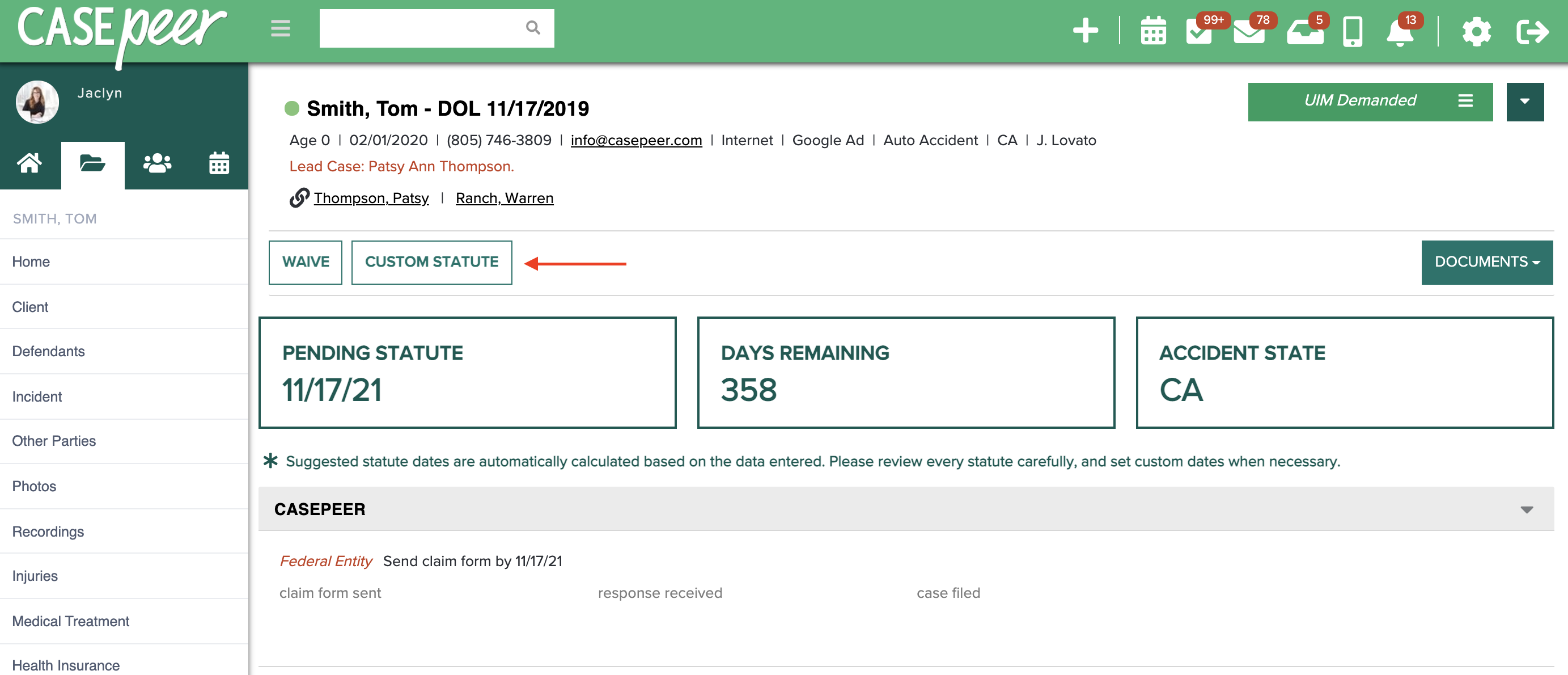Open the top bar calendar icon
The height and width of the screenshot is (675, 1568).
(1153, 31)
